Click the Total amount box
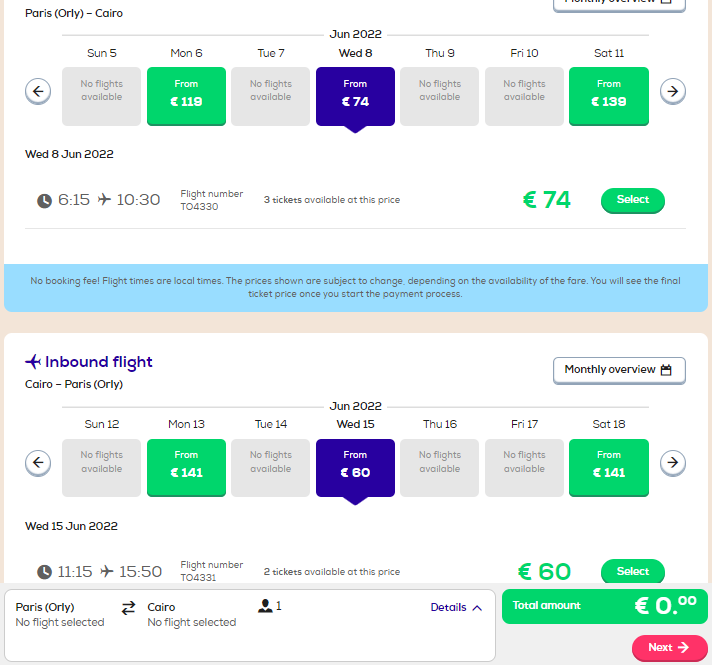 click(604, 606)
